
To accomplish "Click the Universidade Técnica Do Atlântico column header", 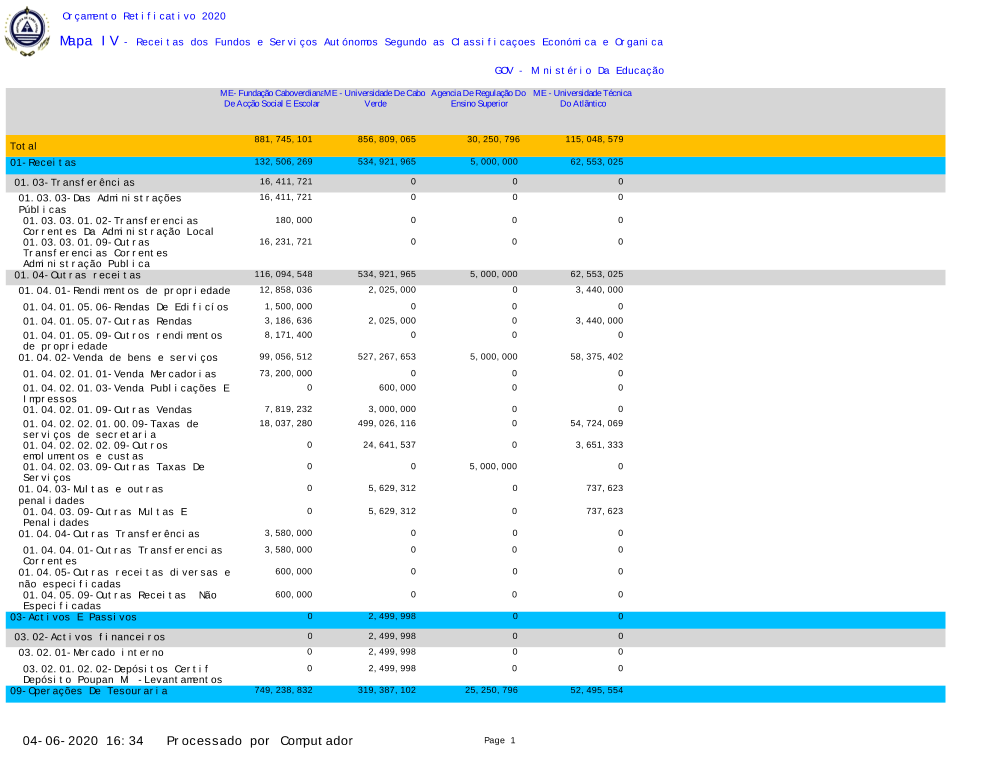I will point(582,98).
